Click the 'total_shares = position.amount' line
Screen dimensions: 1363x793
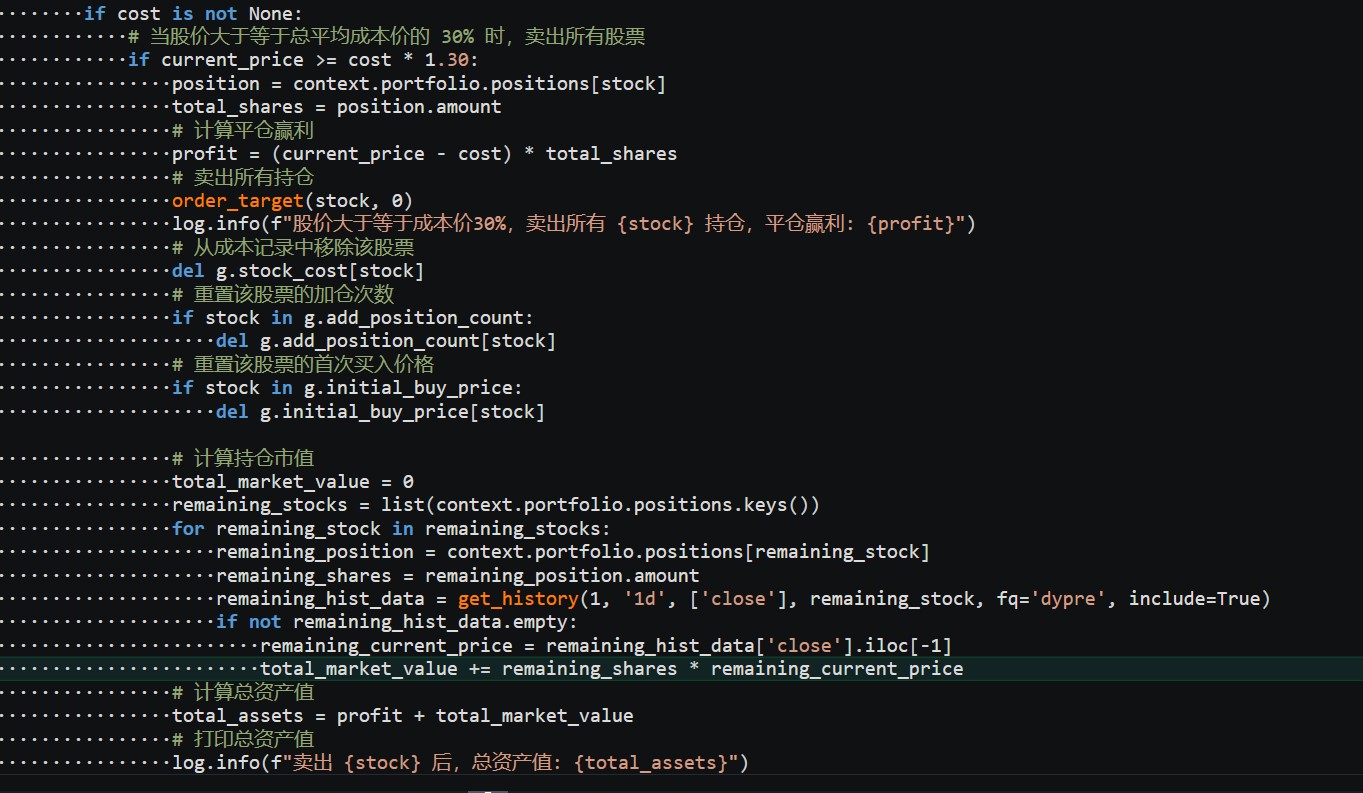pyautogui.click(x=336, y=106)
